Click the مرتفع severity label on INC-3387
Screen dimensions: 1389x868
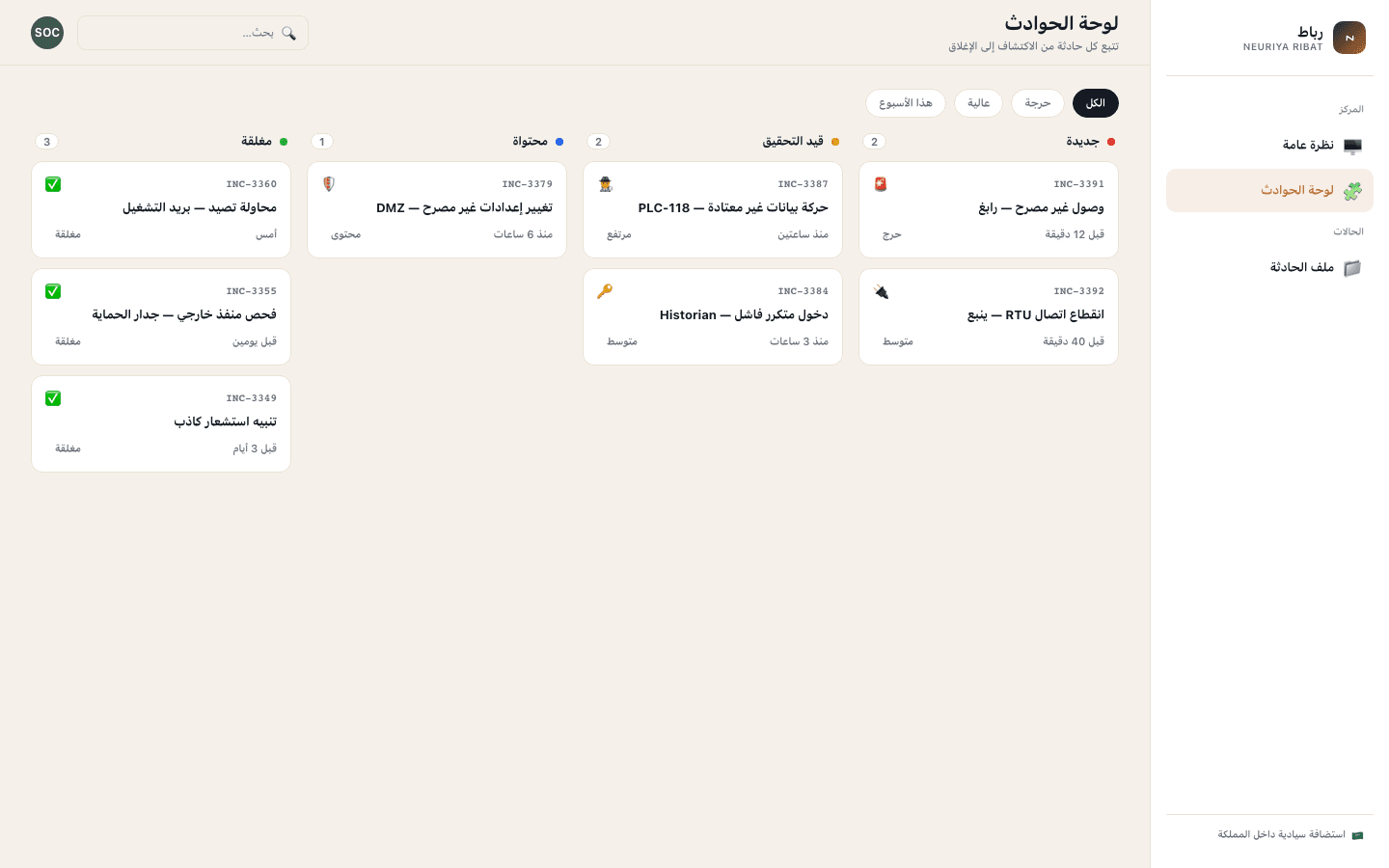pyautogui.click(x=619, y=234)
